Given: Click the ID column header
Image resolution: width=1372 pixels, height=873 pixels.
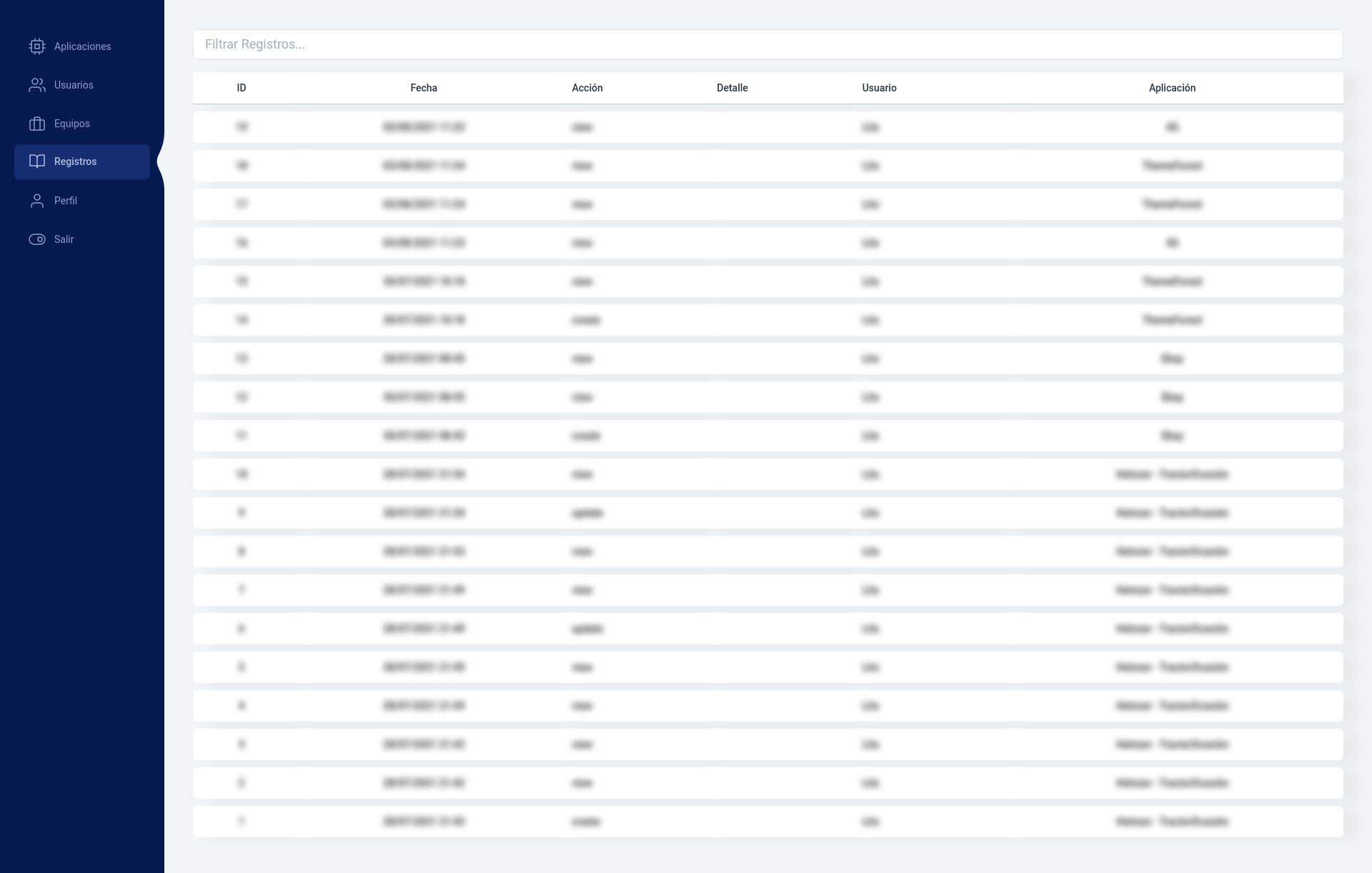Looking at the screenshot, I should [242, 88].
